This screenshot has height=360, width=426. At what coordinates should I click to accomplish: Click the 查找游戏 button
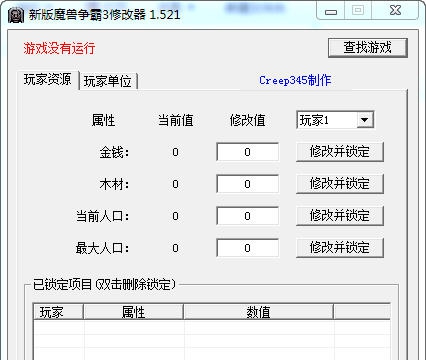[368, 48]
